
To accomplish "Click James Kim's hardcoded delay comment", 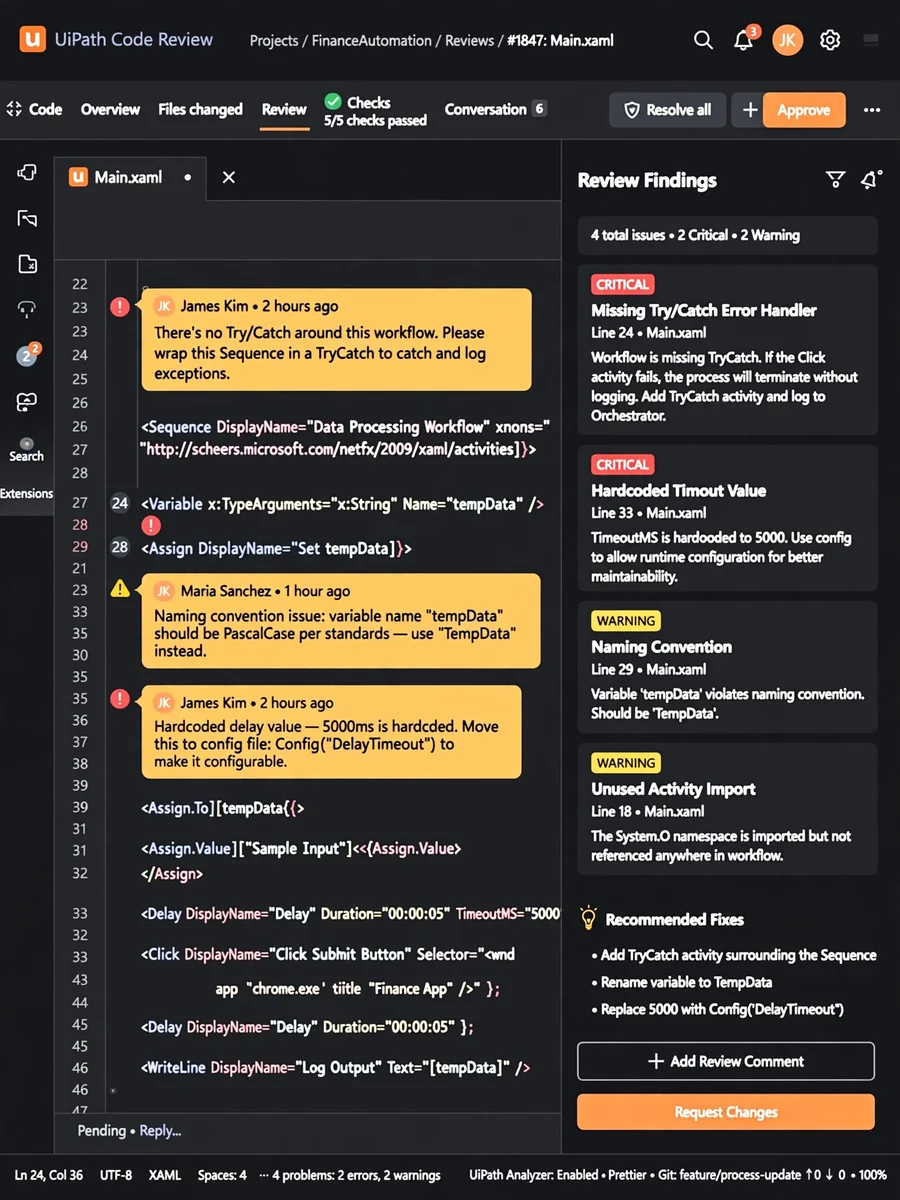I will 331,731.
